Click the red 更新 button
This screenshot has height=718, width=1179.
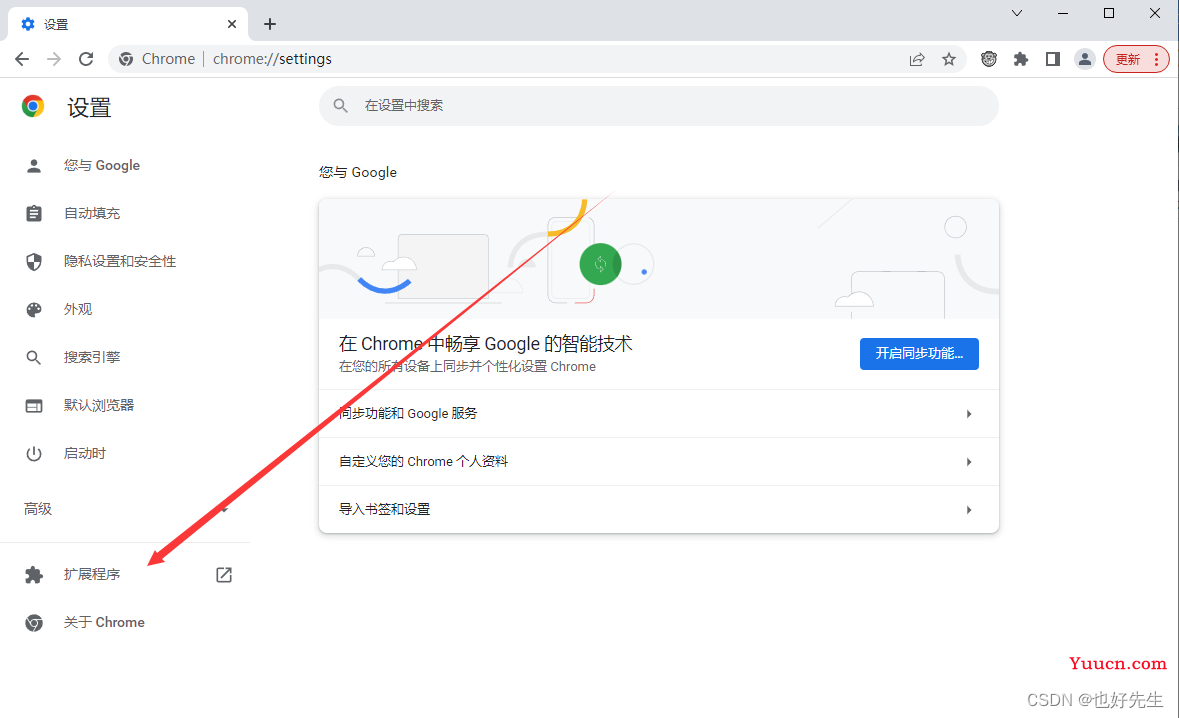click(x=1136, y=59)
